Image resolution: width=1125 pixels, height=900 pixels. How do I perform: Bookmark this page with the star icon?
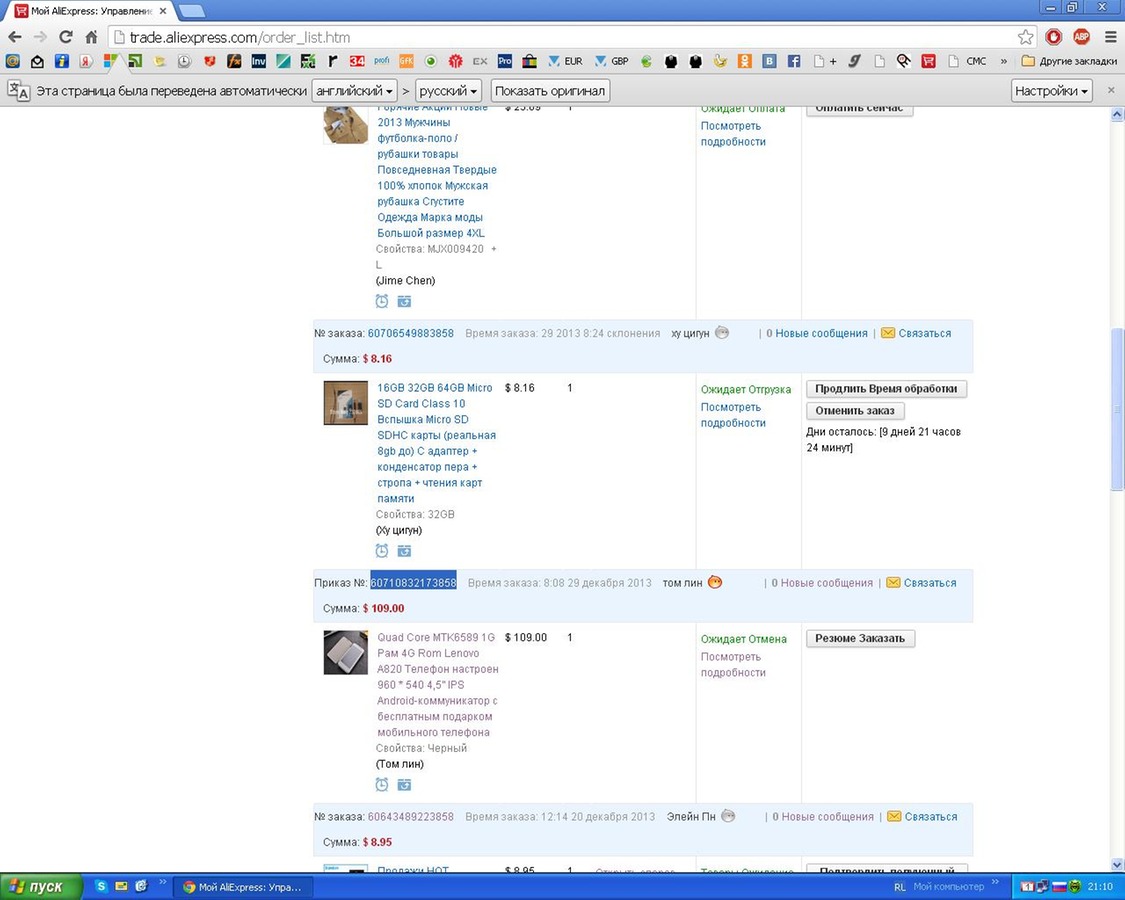click(x=1026, y=37)
